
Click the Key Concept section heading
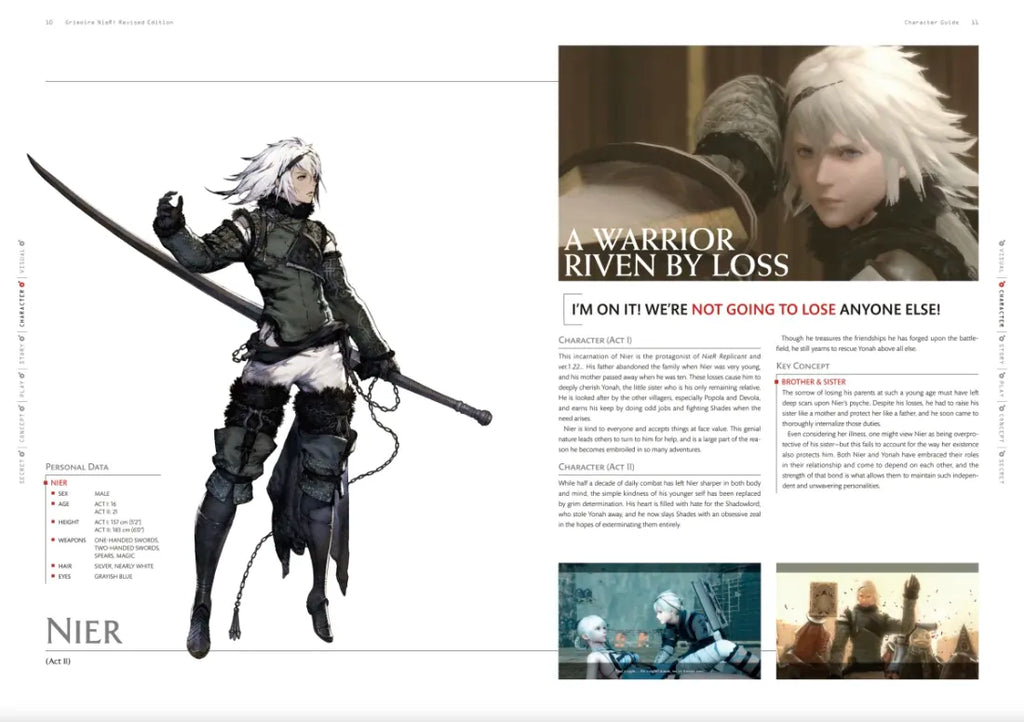click(x=807, y=365)
